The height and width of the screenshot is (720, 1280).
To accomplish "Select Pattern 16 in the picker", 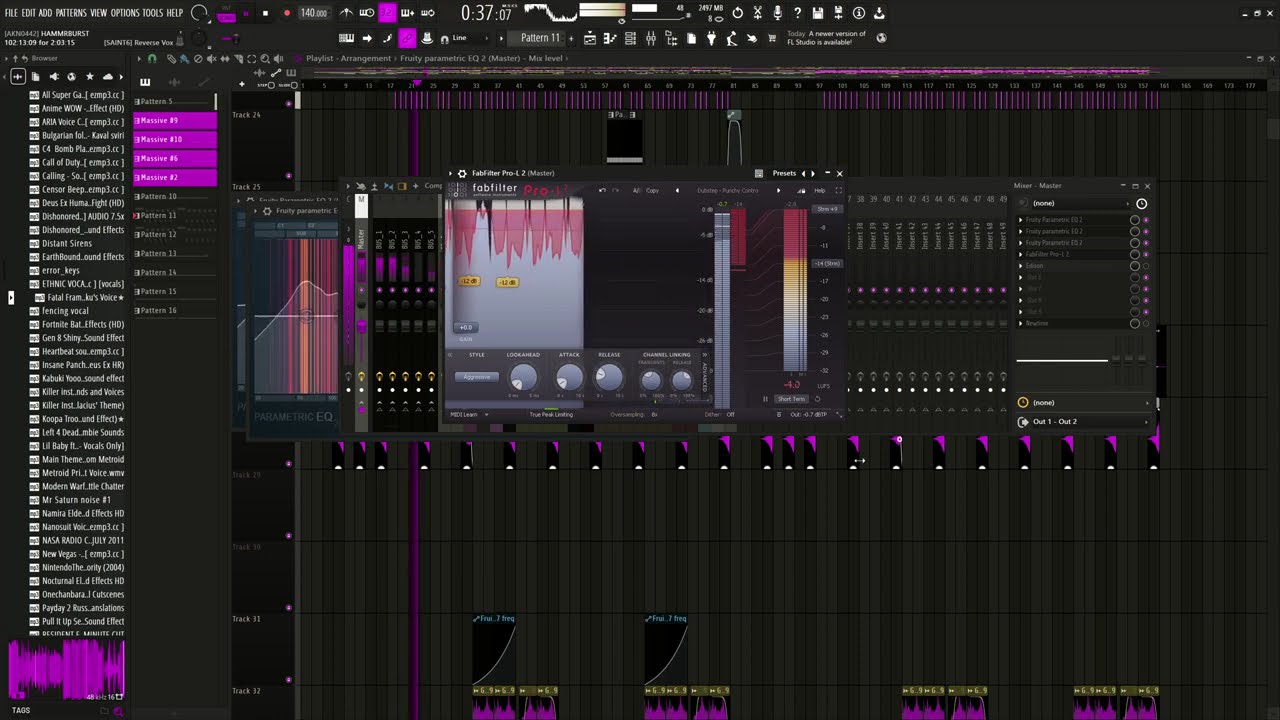I will coord(175,310).
